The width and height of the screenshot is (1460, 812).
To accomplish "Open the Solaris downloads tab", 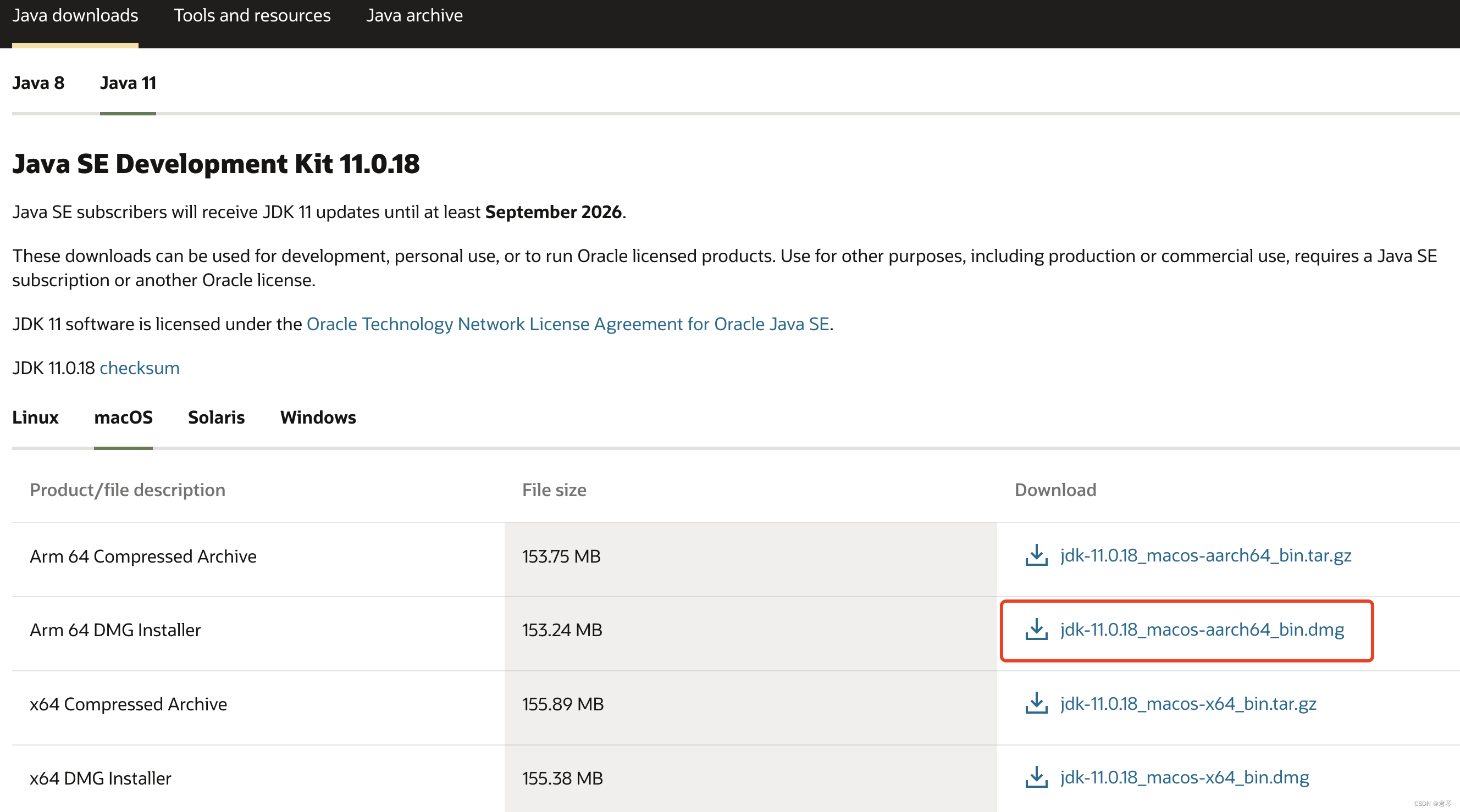I will [x=216, y=418].
